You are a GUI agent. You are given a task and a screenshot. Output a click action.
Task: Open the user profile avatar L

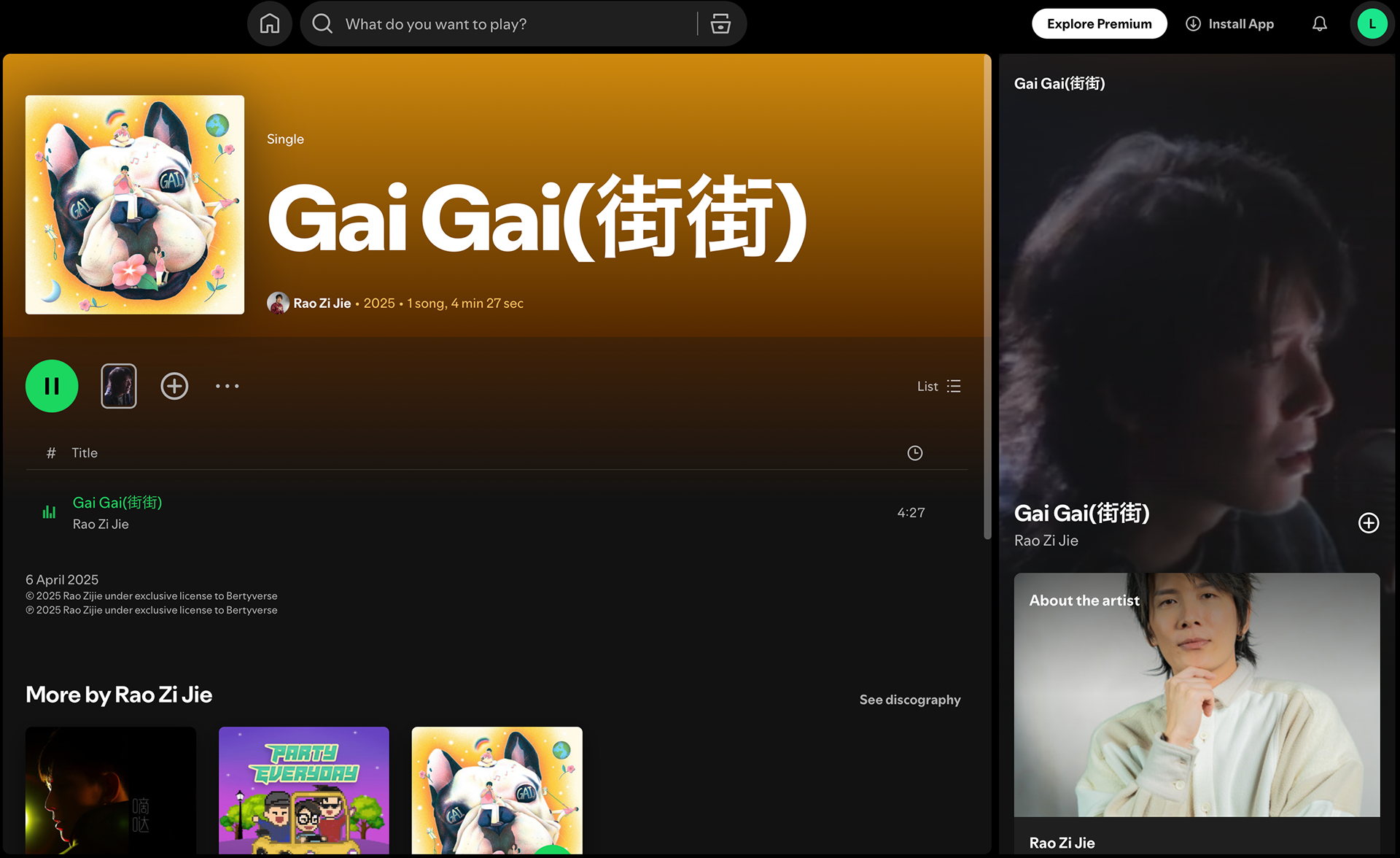pyautogui.click(x=1372, y=24)
